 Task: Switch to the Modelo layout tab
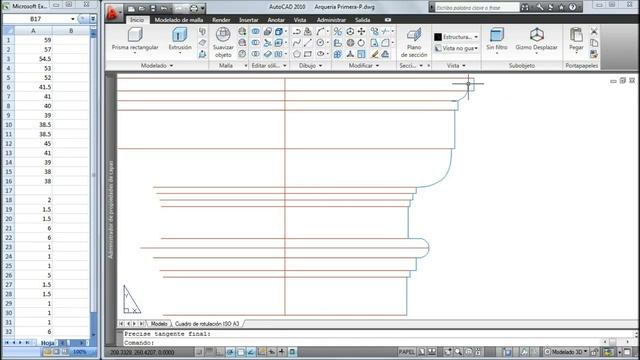click(159, 324)
